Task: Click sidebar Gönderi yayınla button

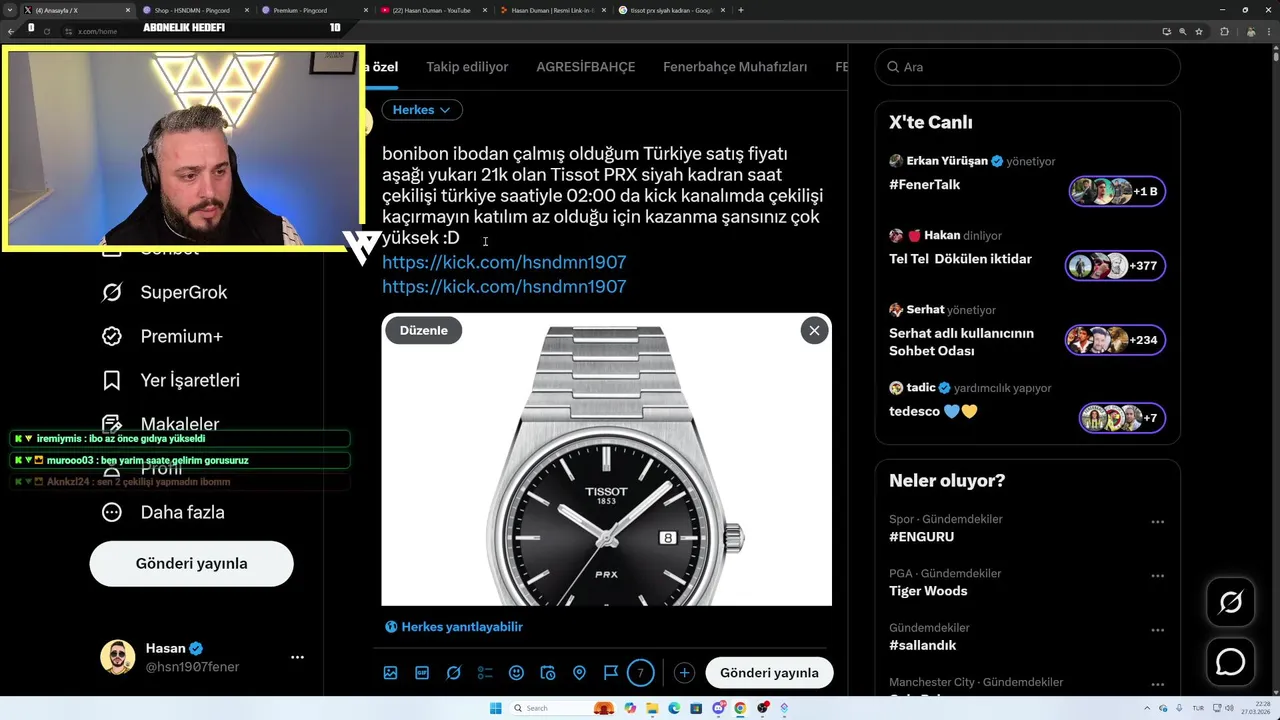Action: click(191, 563)
